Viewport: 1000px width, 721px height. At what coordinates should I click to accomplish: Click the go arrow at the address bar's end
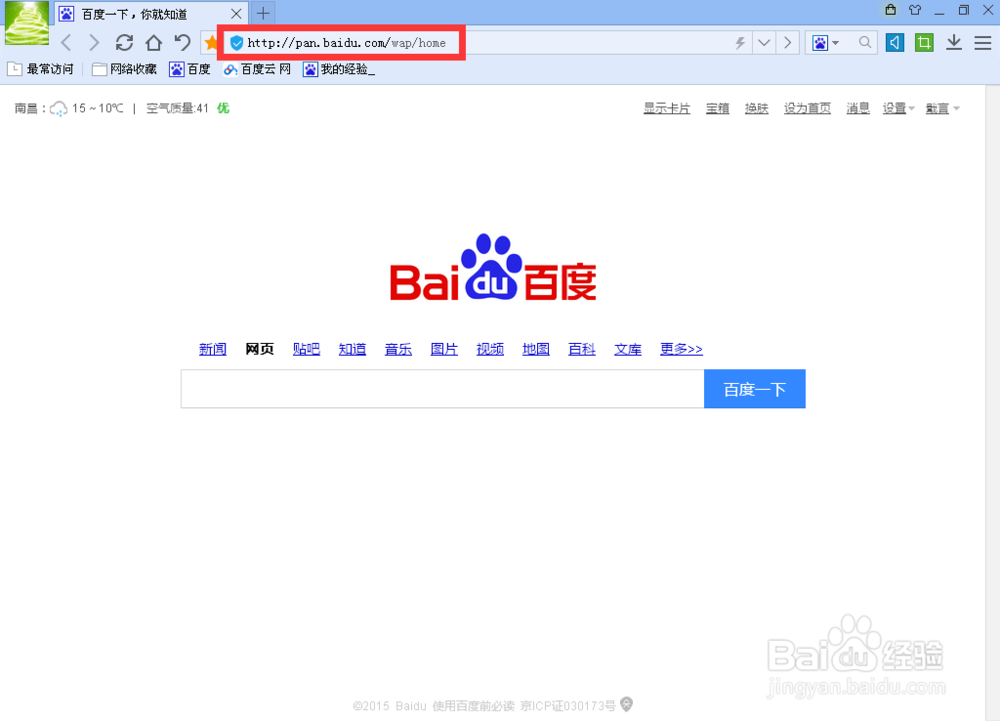(x=788, y=43)
